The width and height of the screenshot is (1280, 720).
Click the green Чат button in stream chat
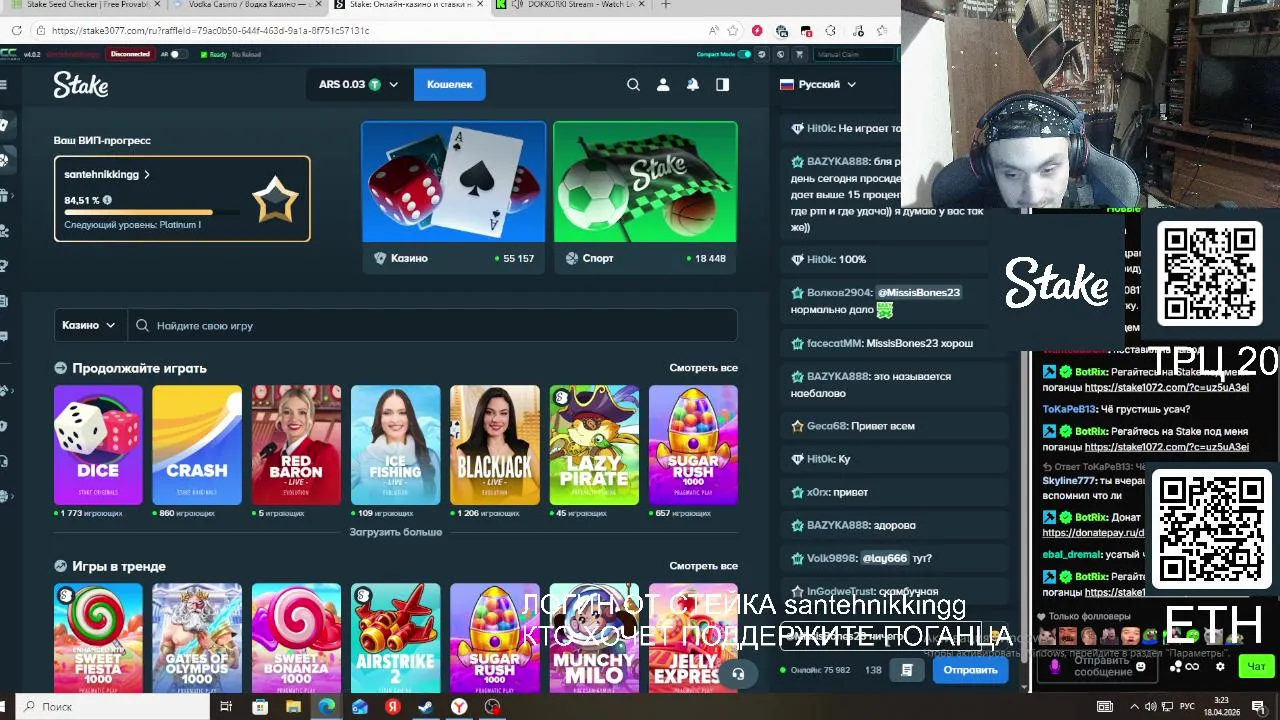[x=1256, y=666]
